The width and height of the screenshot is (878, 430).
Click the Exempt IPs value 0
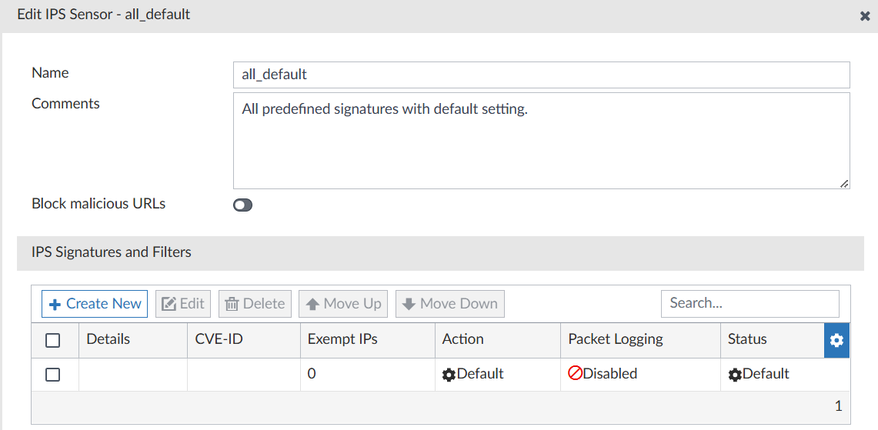click(313, 374)
